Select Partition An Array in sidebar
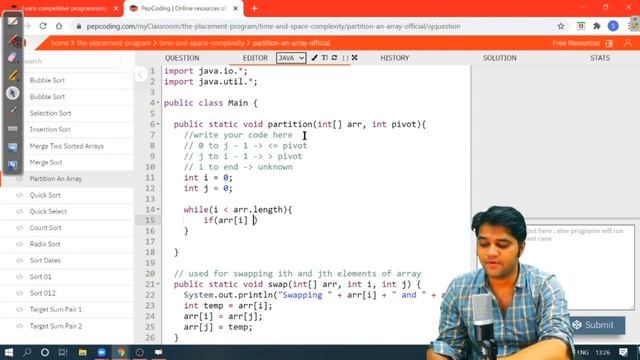 (56, 179)
